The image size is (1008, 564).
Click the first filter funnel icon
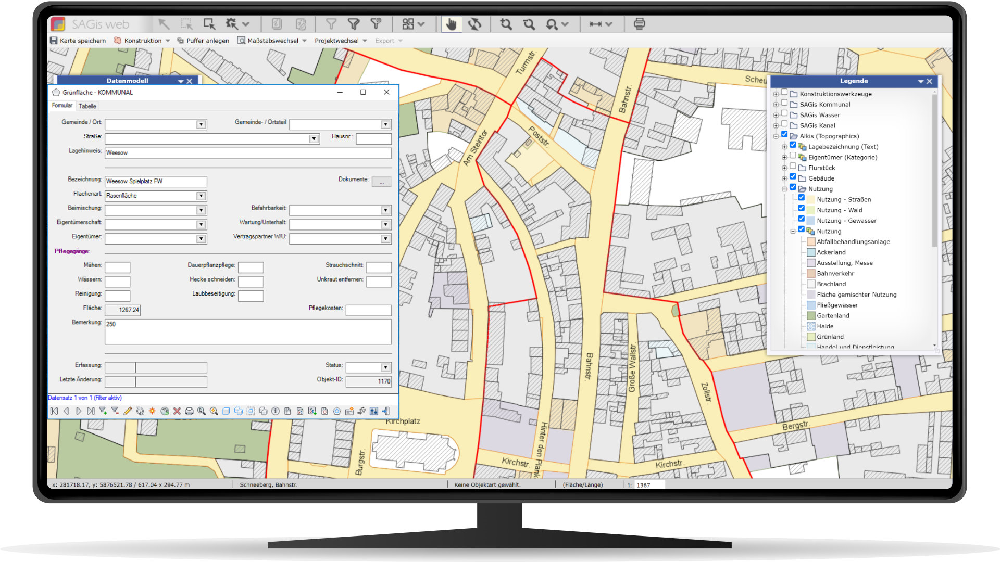332,23
